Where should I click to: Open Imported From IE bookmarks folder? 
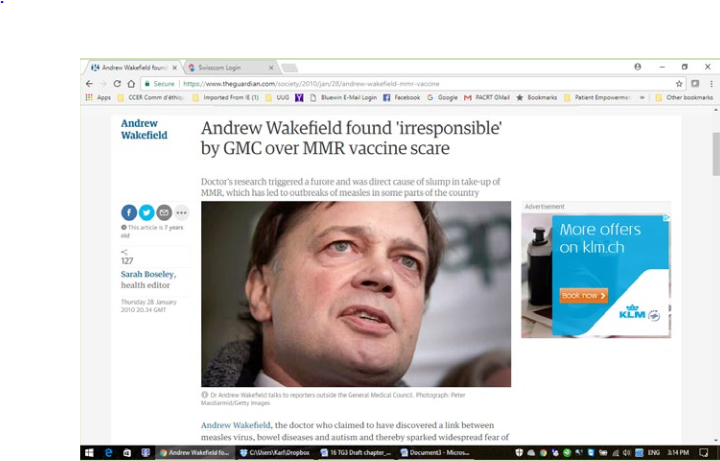226,97
